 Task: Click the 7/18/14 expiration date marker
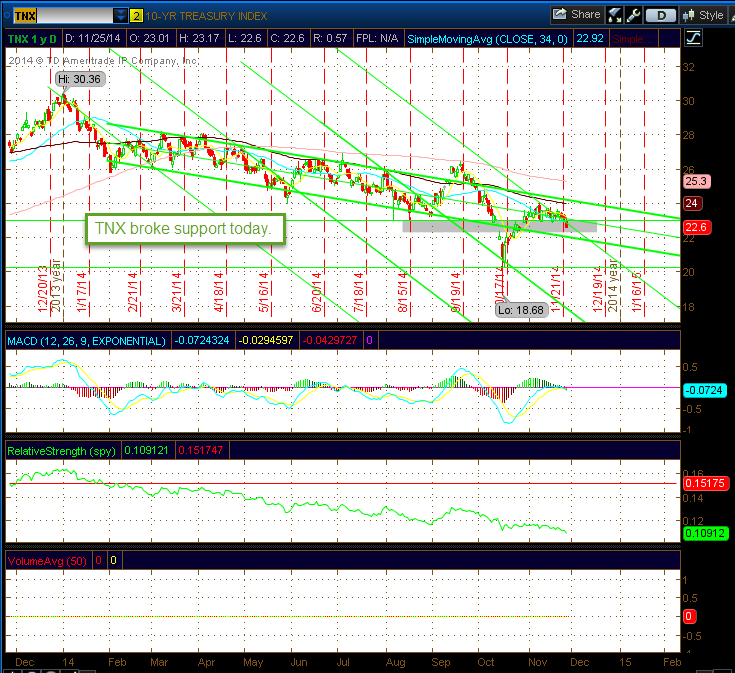359,292
